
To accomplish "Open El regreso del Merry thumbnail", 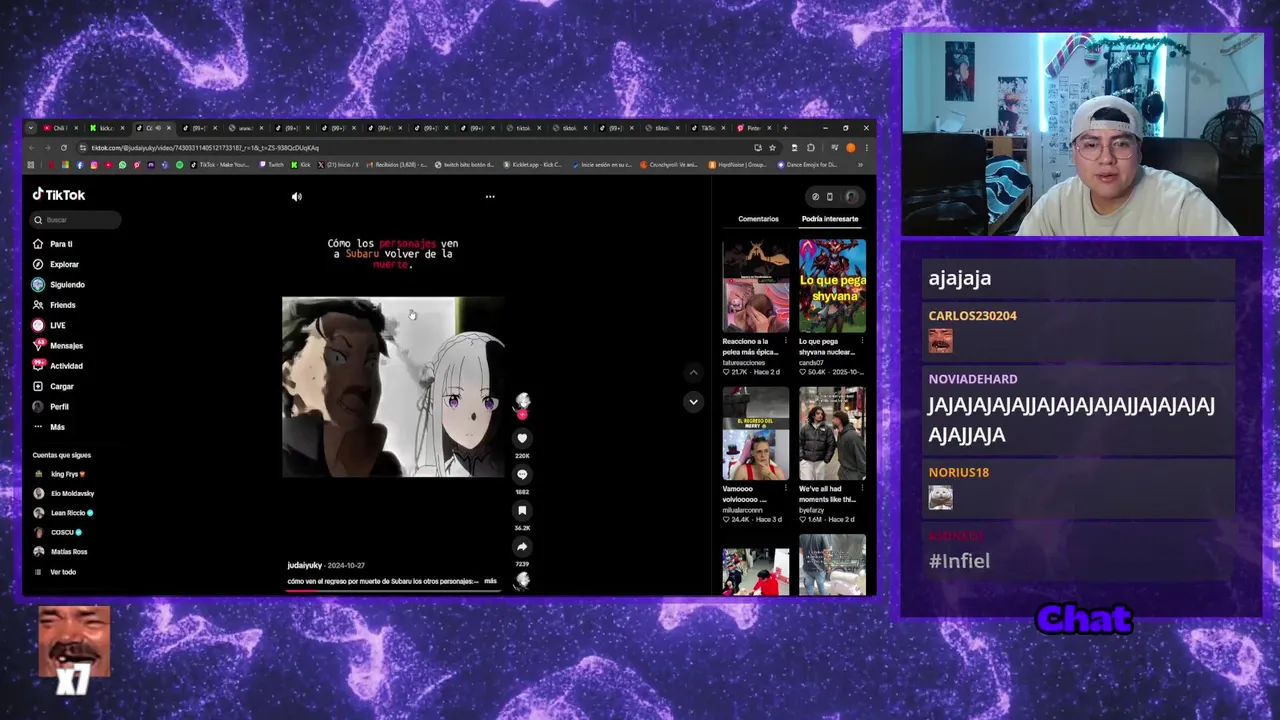I will (x=755, y=433).
